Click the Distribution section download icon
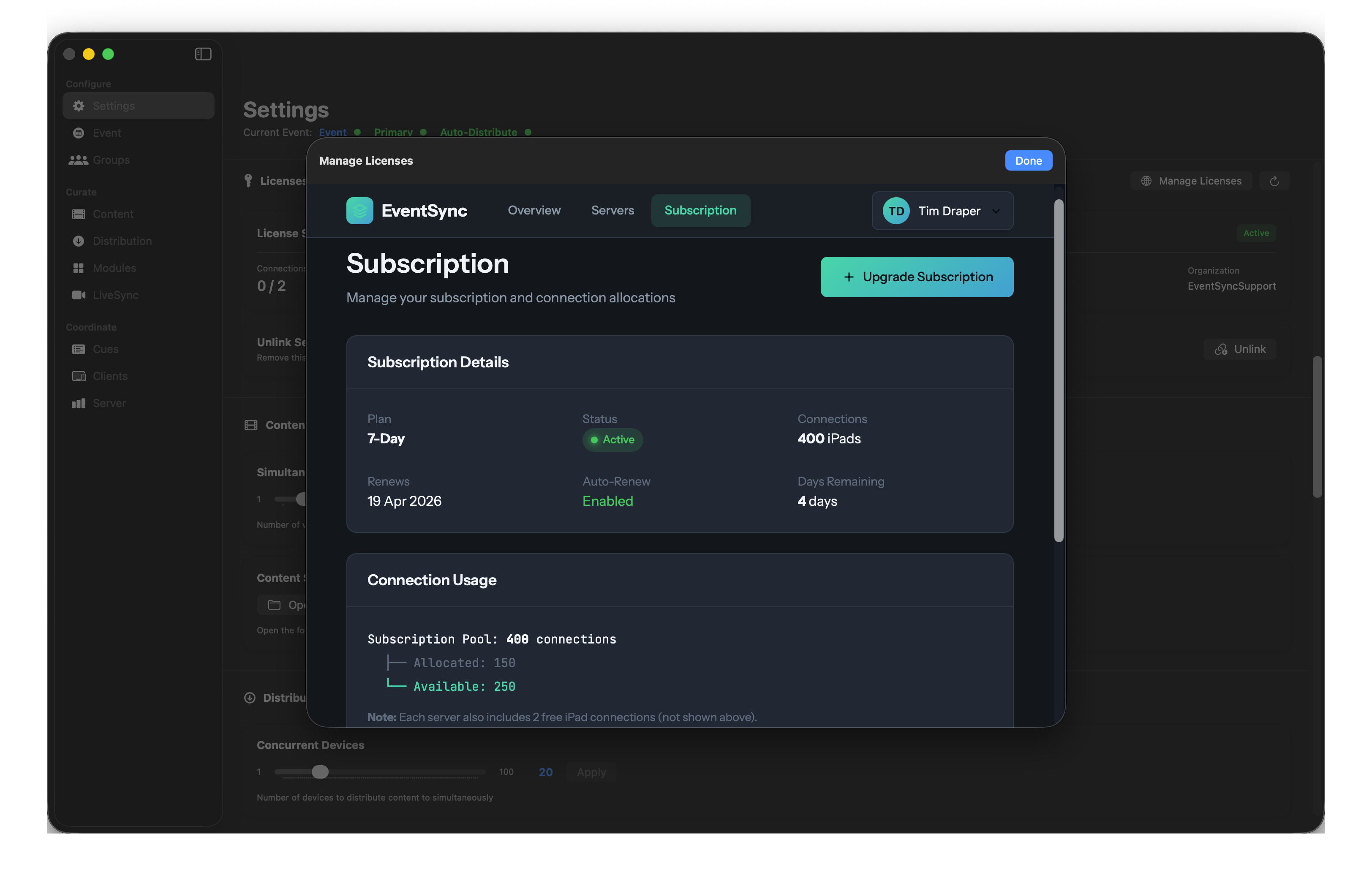Screen dimensions: 1372x896 (250, 698)
